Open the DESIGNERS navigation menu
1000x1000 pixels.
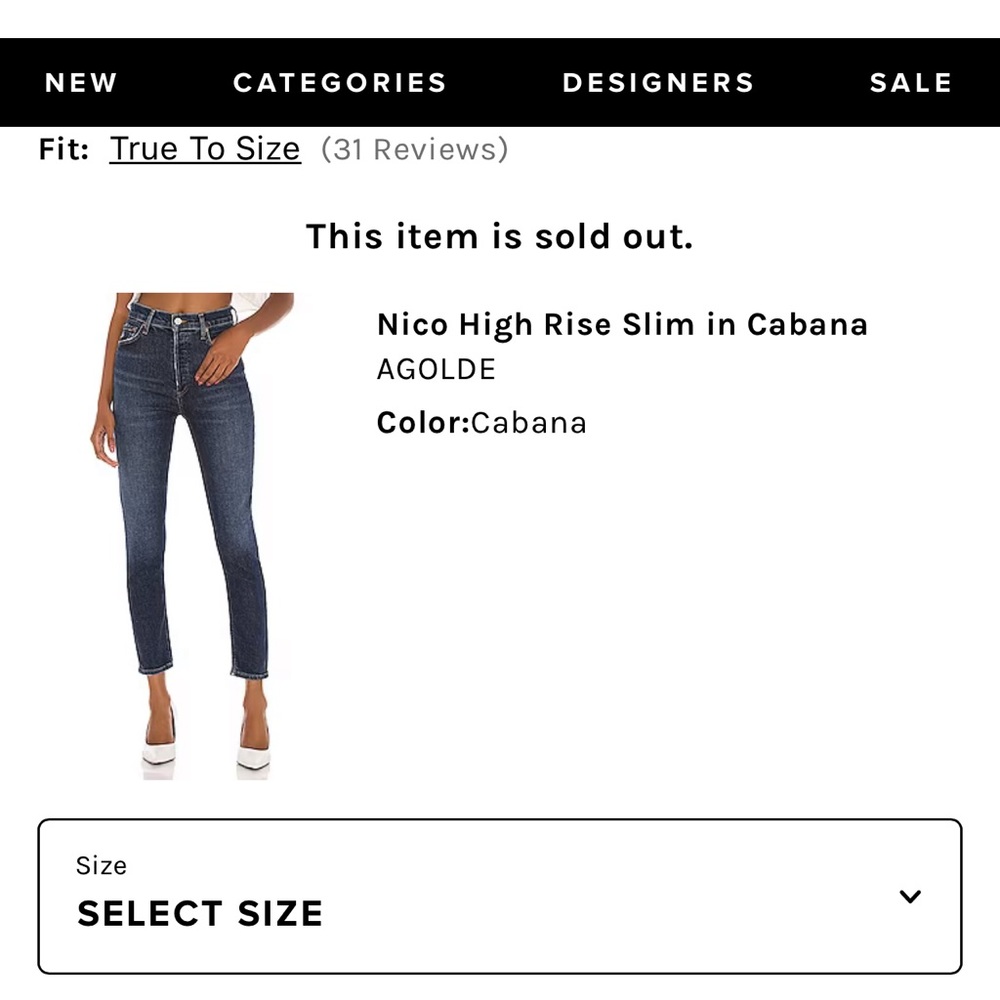pos(658,82)
